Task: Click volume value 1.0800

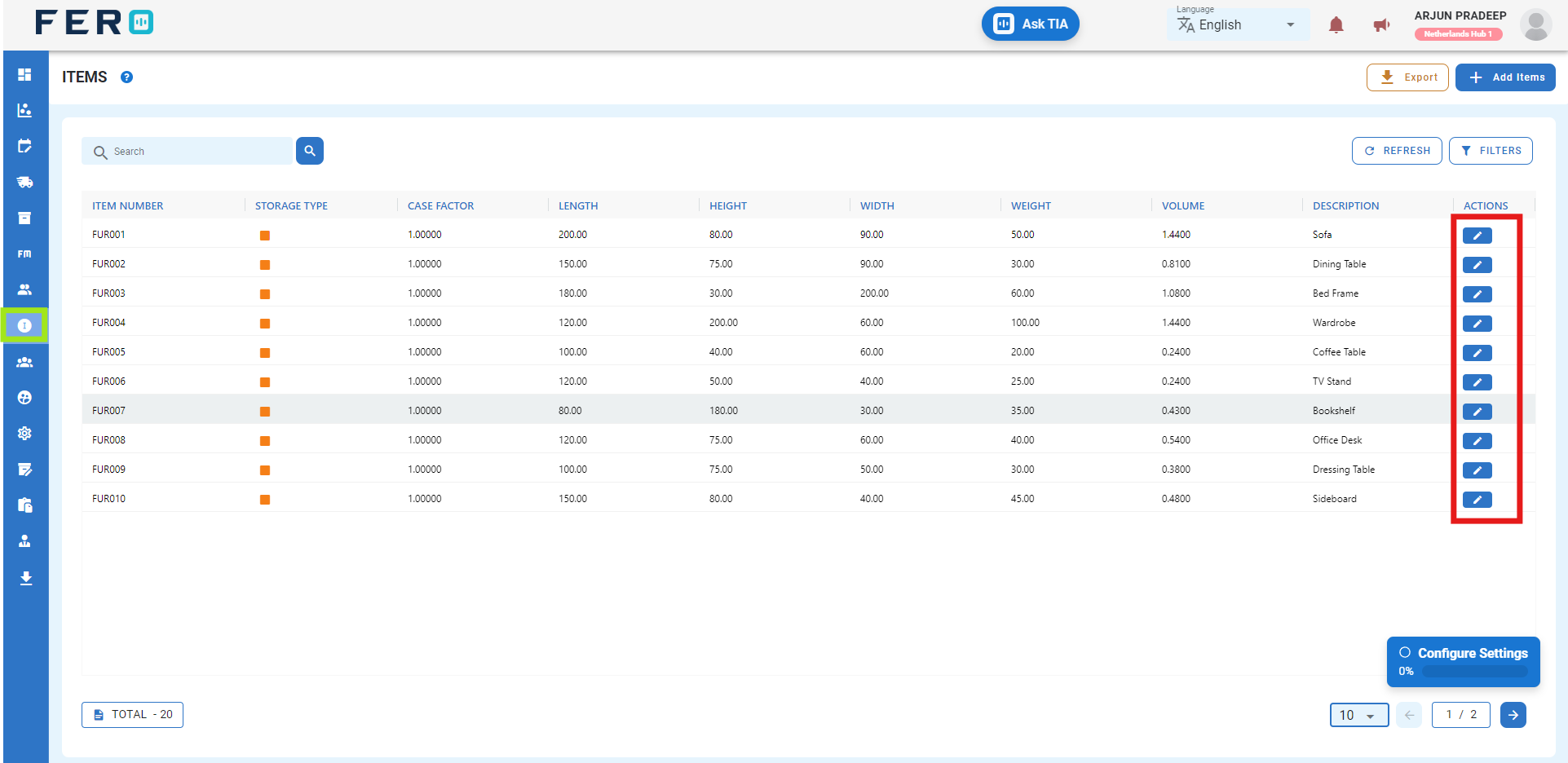Action: tap(1176, 293)
